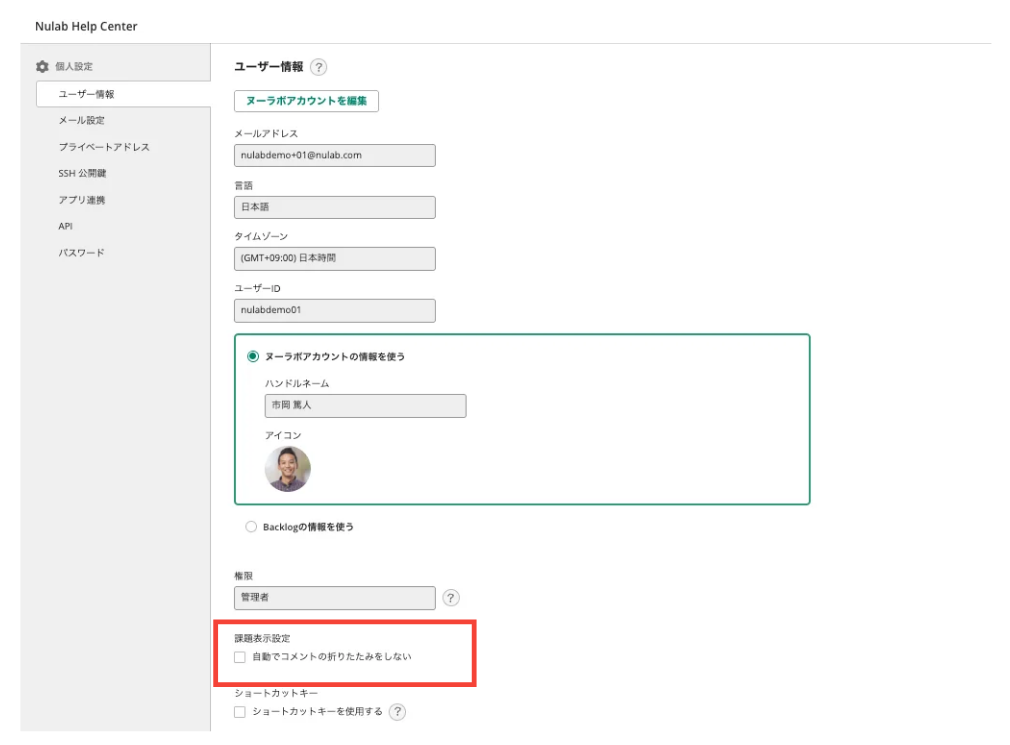Click the 権限 field showing 管理者

tap(334, 598)
